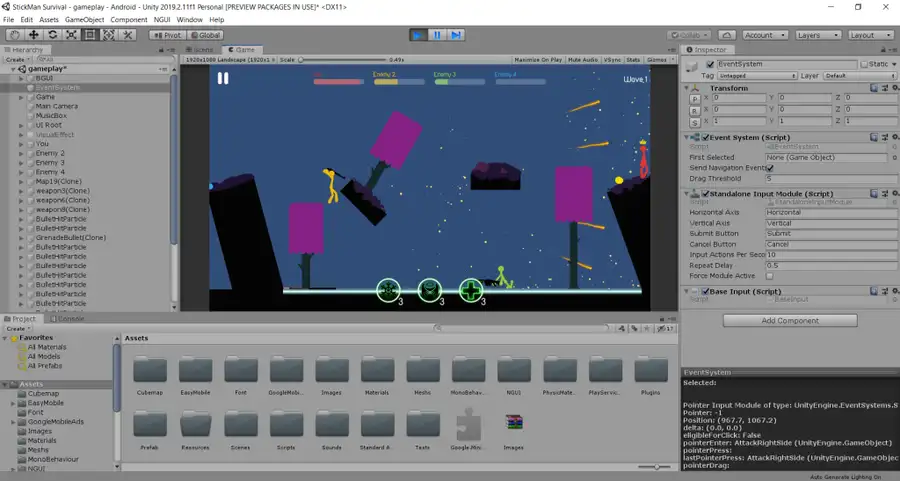Image resolution: width=900 pixels, height=481 pixels.
Task: Open the Layout dropdown
Action: (866, 35)
